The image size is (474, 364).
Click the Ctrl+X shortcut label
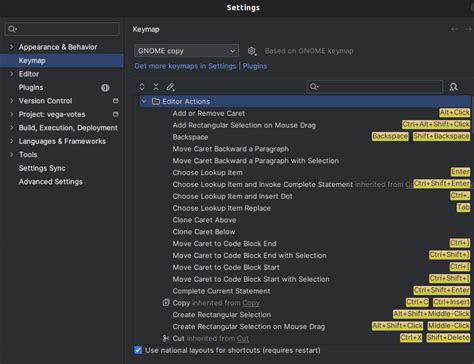pyautogui.click(x=411, y=338)
